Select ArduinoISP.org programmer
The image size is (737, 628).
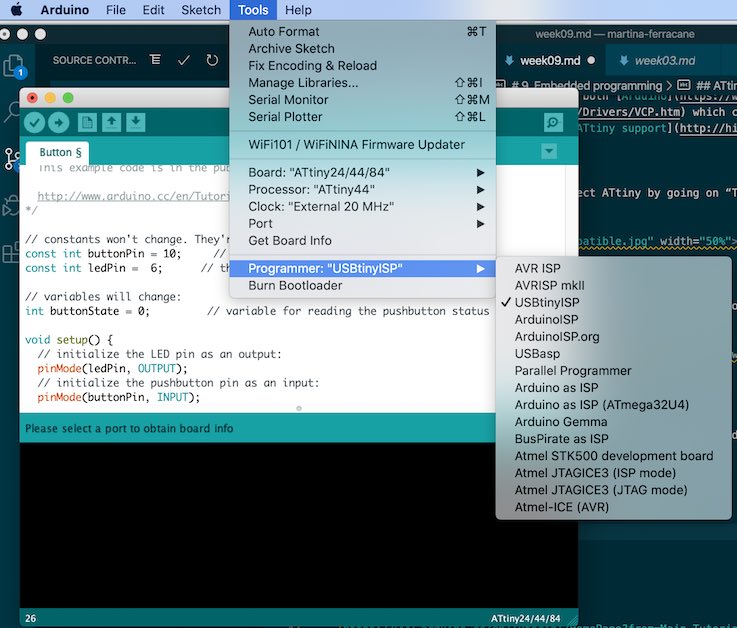tap(613, 337)
